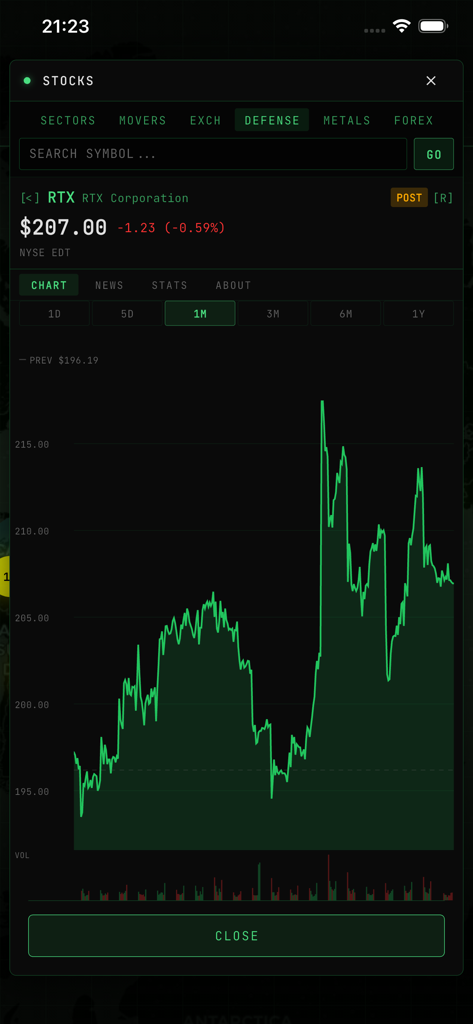Tap the 21:23 clock in status bar
The width and height of the screenshot is (473, 1024).
click(65, 26)
